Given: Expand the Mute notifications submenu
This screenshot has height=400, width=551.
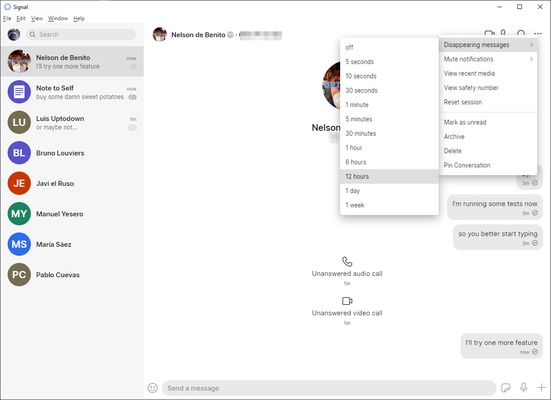Looking at the screenshot, I should pos(488,59).
